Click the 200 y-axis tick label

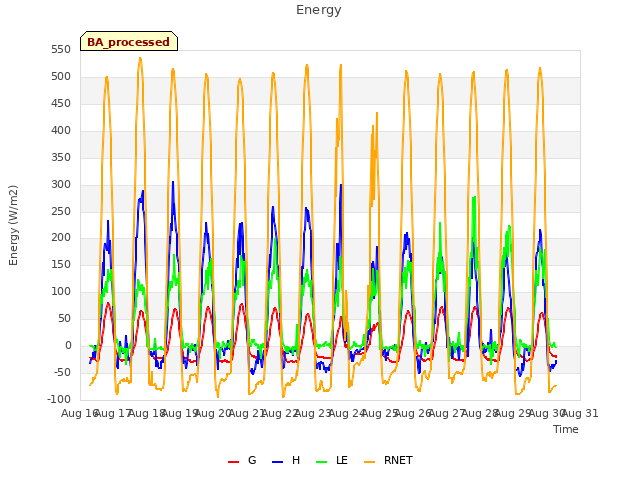[61, 238]
